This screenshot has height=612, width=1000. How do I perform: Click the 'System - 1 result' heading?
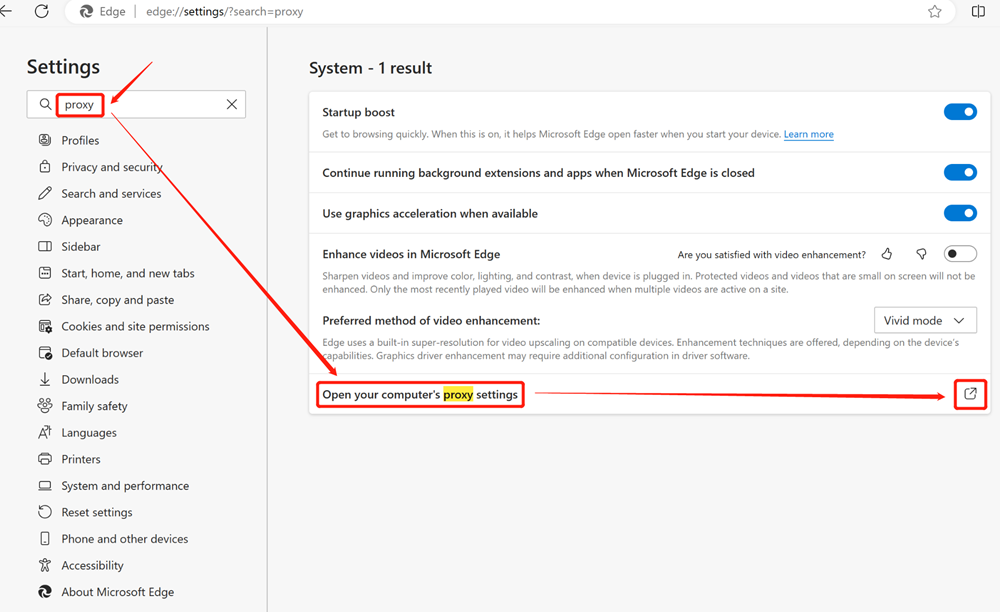coord(371,68)
